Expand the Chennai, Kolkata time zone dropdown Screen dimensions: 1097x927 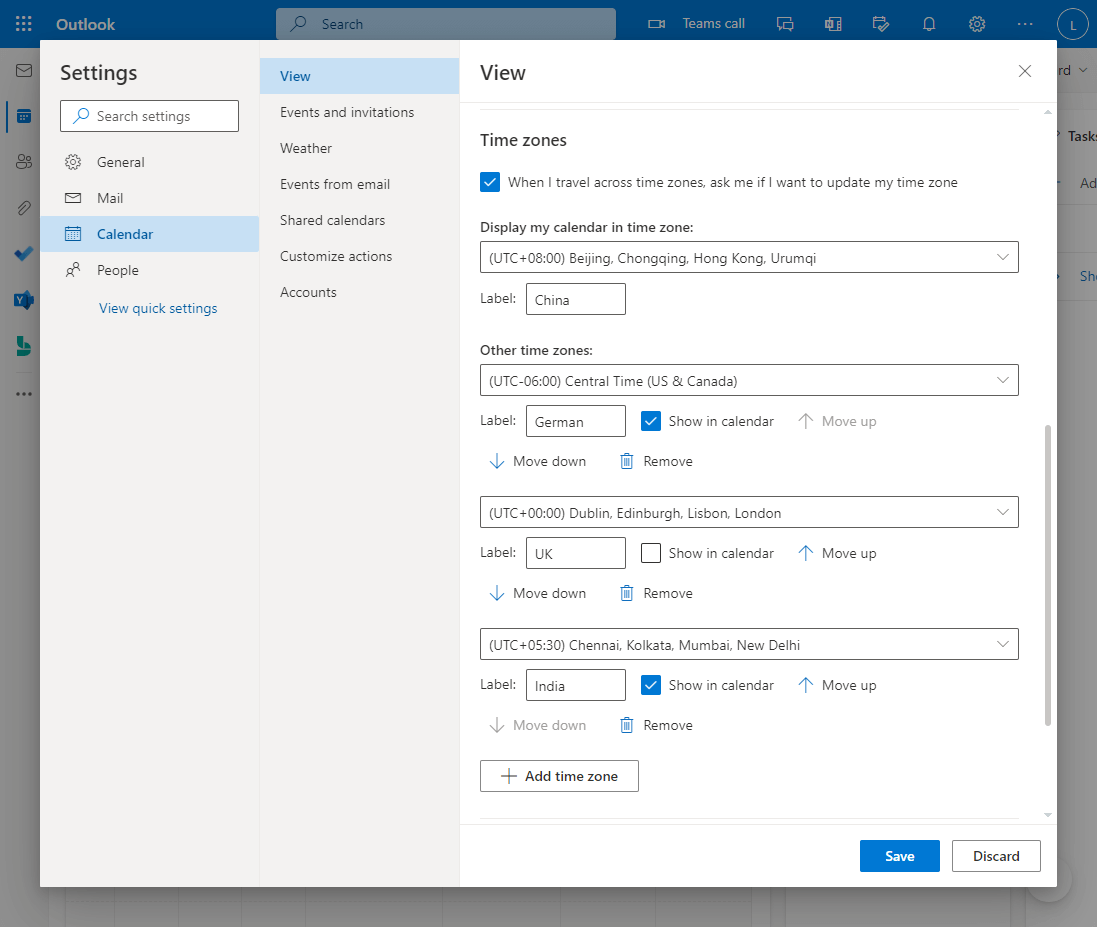[749, 644]
